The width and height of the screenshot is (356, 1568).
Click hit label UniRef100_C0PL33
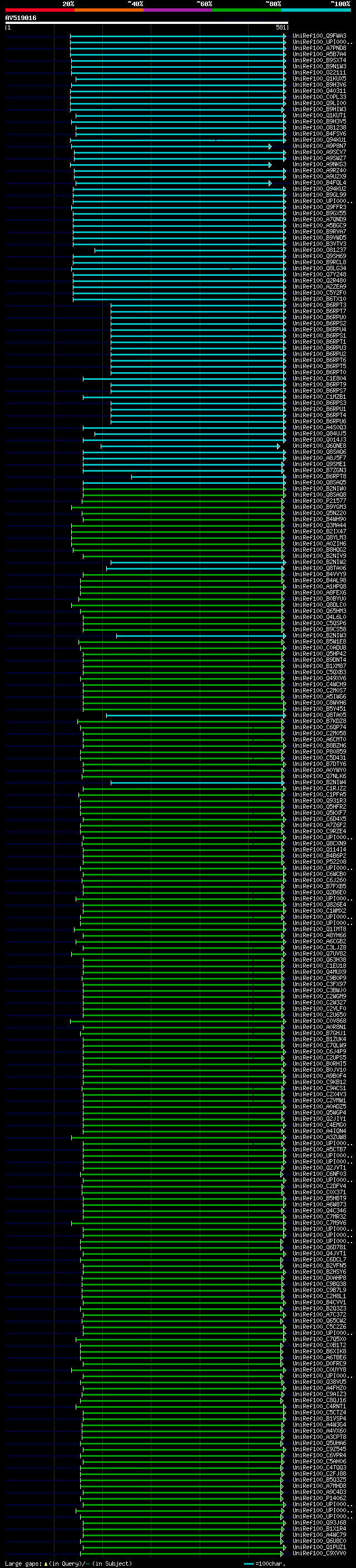319,97
